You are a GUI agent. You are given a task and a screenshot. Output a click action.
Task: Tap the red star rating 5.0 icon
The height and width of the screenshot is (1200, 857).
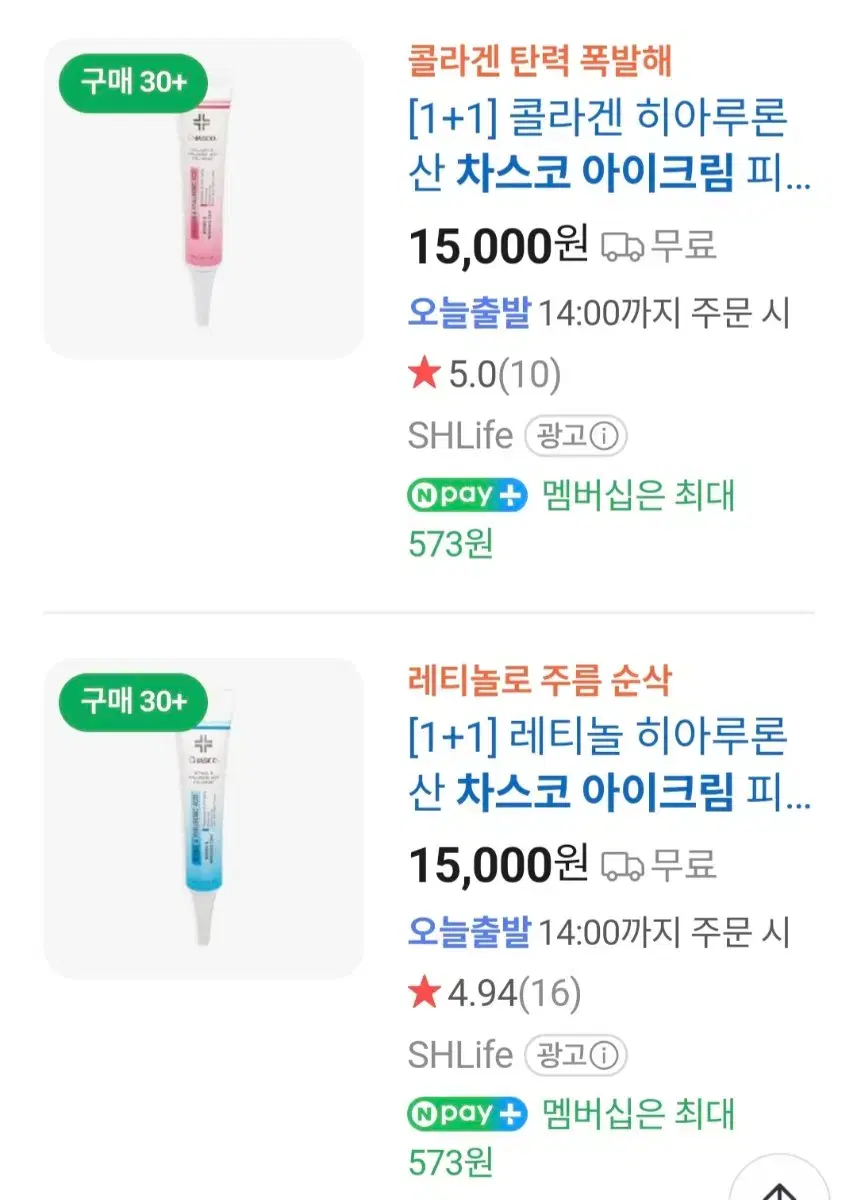(424, 375)
